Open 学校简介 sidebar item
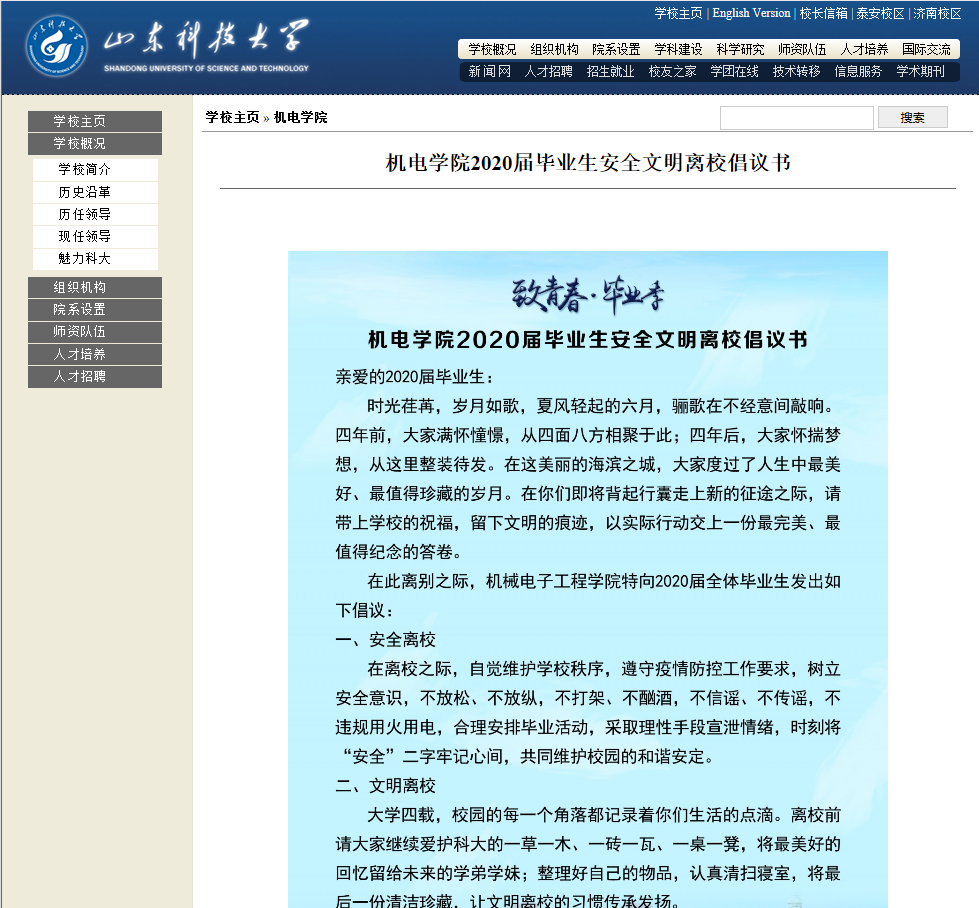Viewport: 979px width, 908px height. [x=95, y=170]
